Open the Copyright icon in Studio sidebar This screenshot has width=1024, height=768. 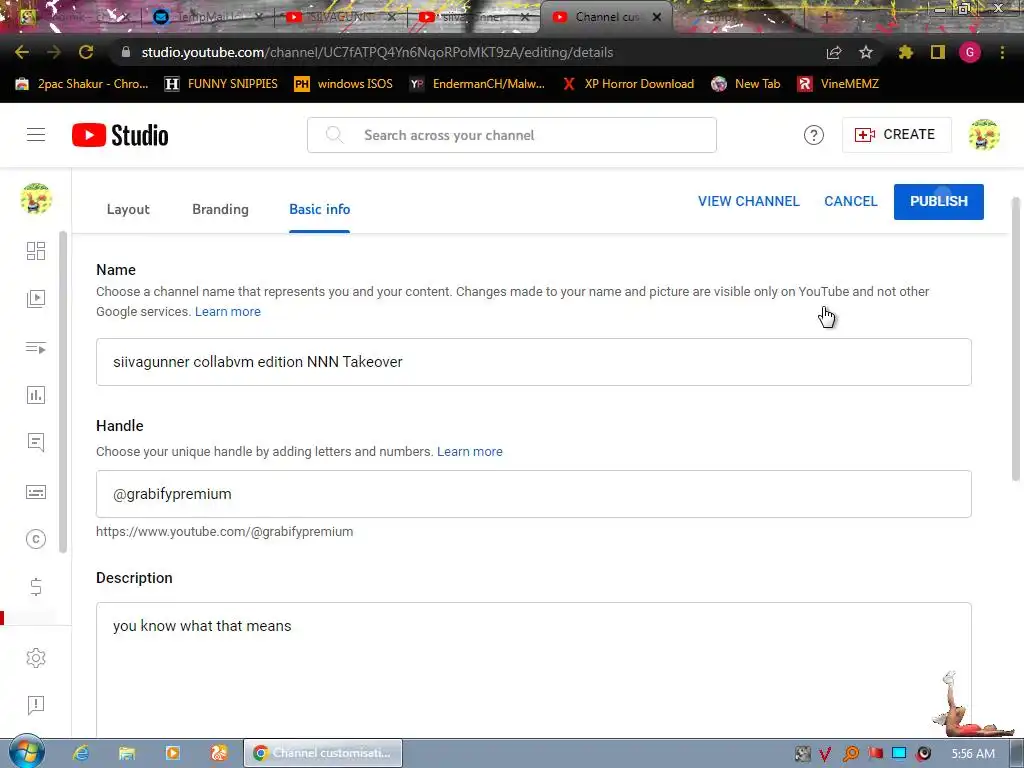point(36,539)
